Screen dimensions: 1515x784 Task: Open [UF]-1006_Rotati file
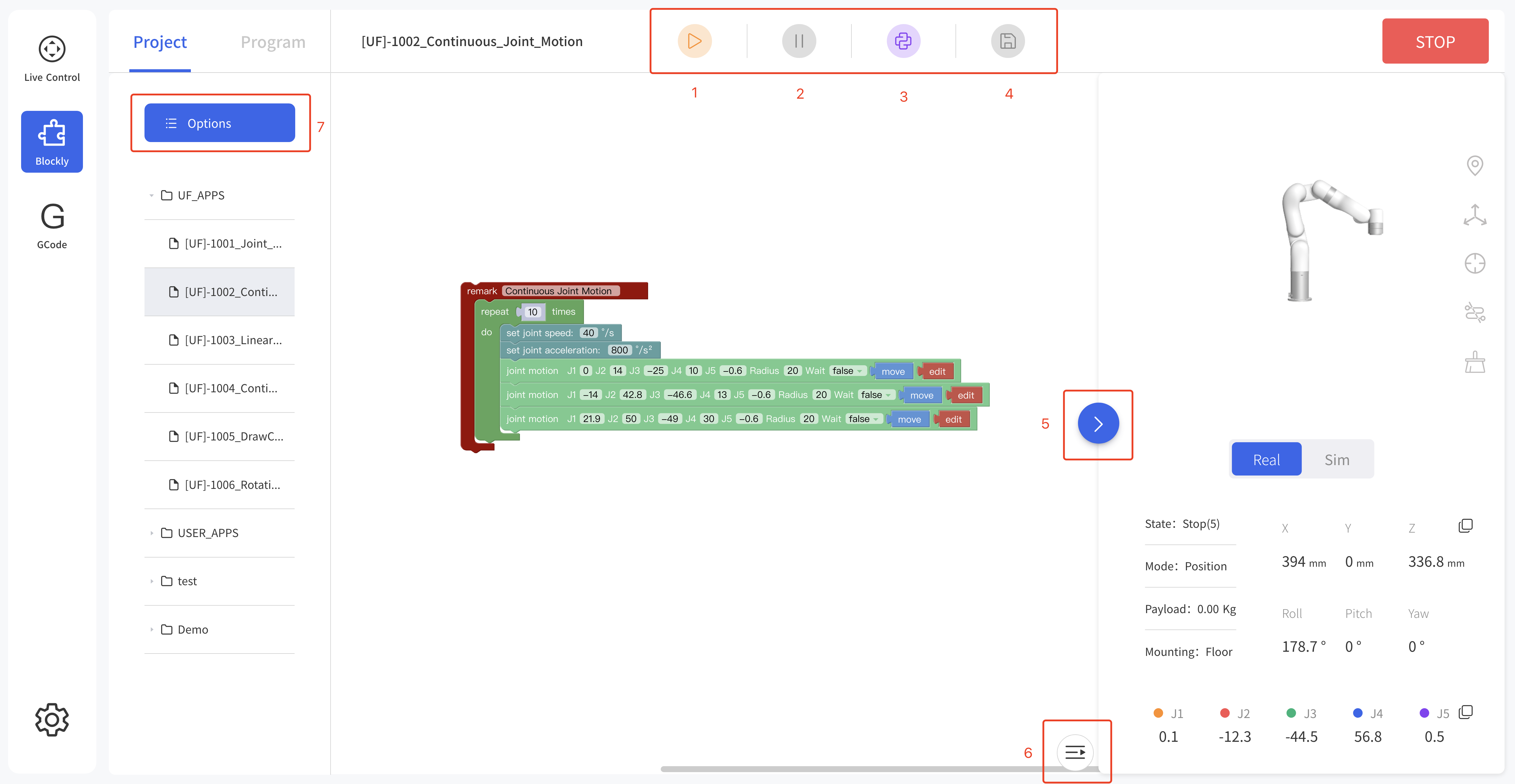(219, 485)
